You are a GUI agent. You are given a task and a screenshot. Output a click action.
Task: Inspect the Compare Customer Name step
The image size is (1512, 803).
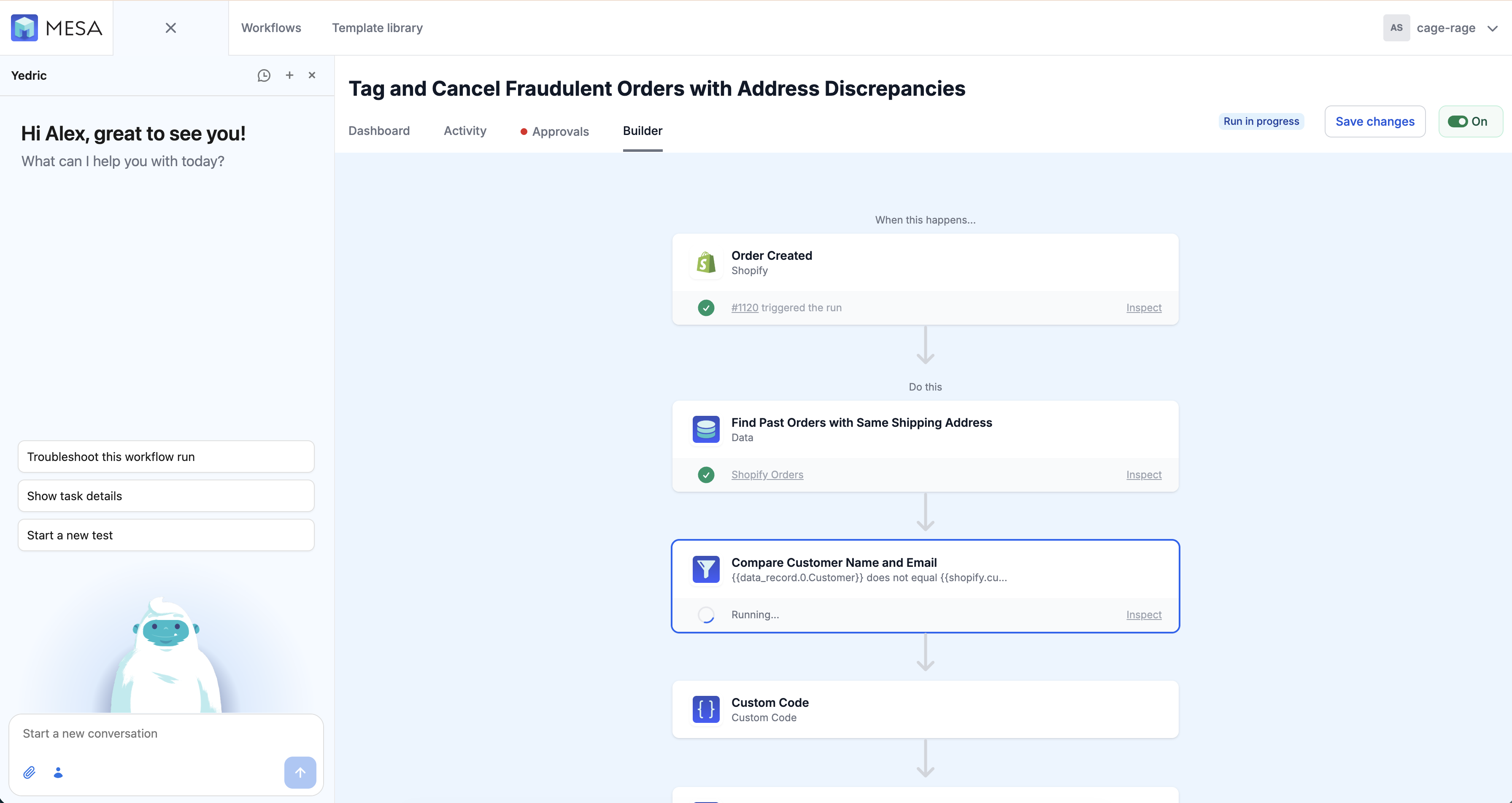[x=1143, y=614]
